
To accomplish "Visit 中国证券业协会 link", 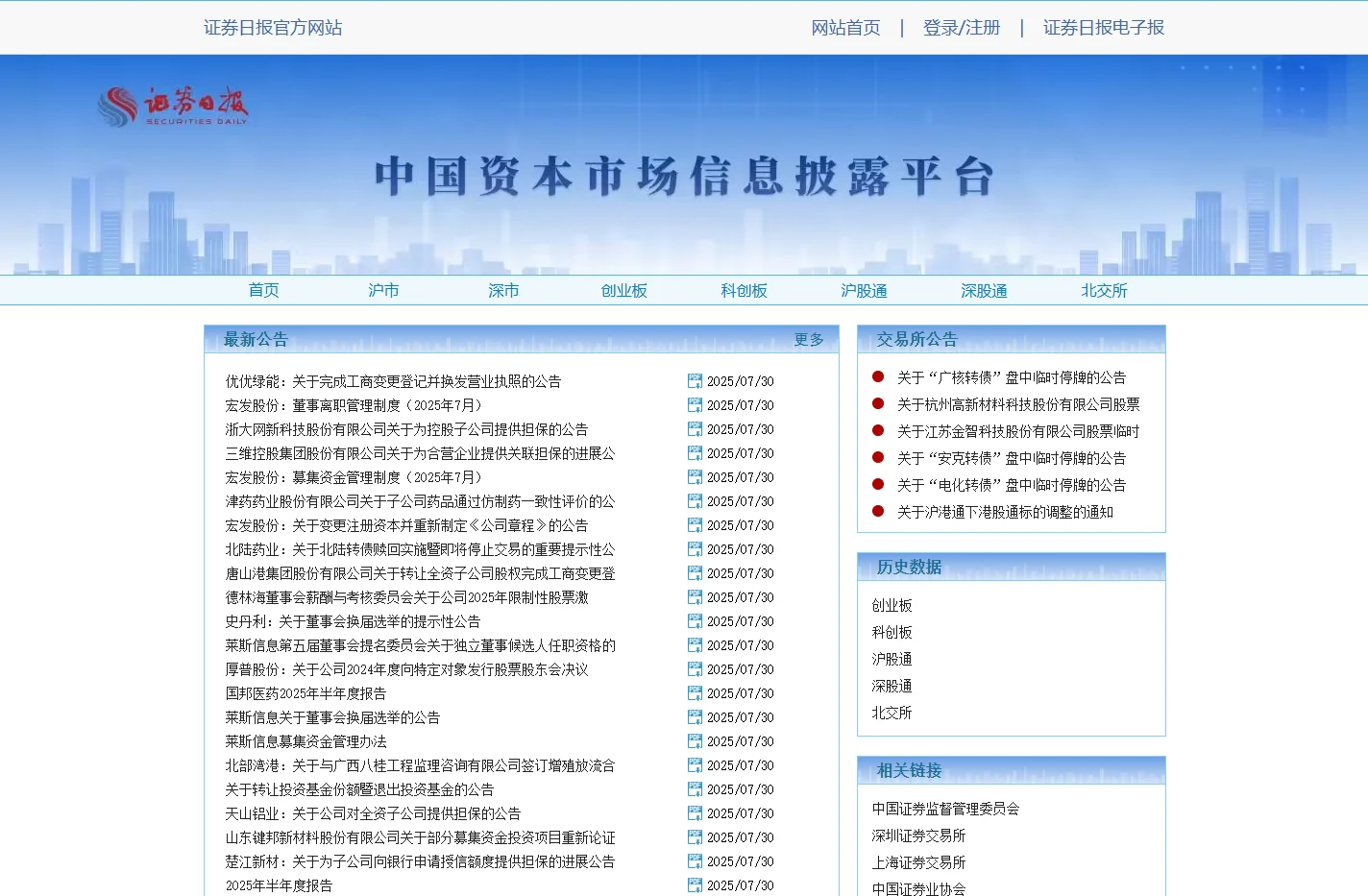I will tap(918, 888).
